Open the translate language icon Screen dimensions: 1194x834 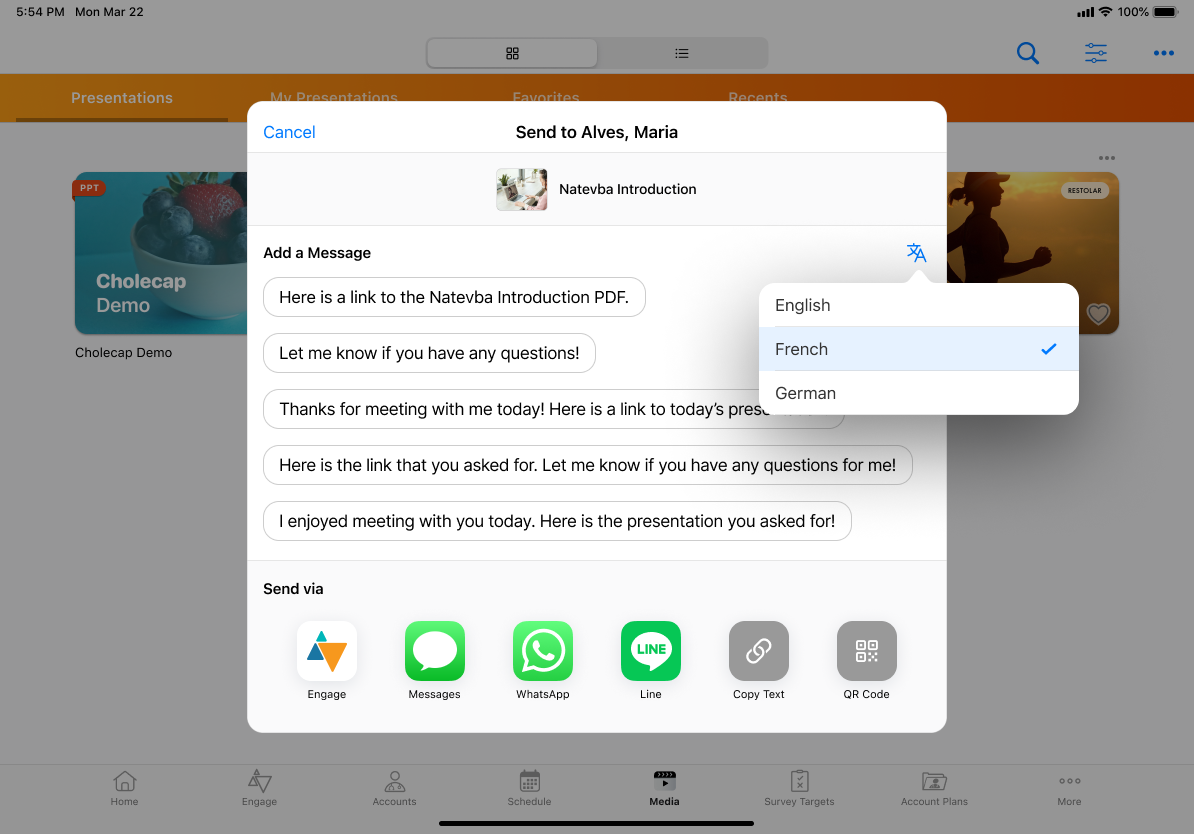pos(916,253)
